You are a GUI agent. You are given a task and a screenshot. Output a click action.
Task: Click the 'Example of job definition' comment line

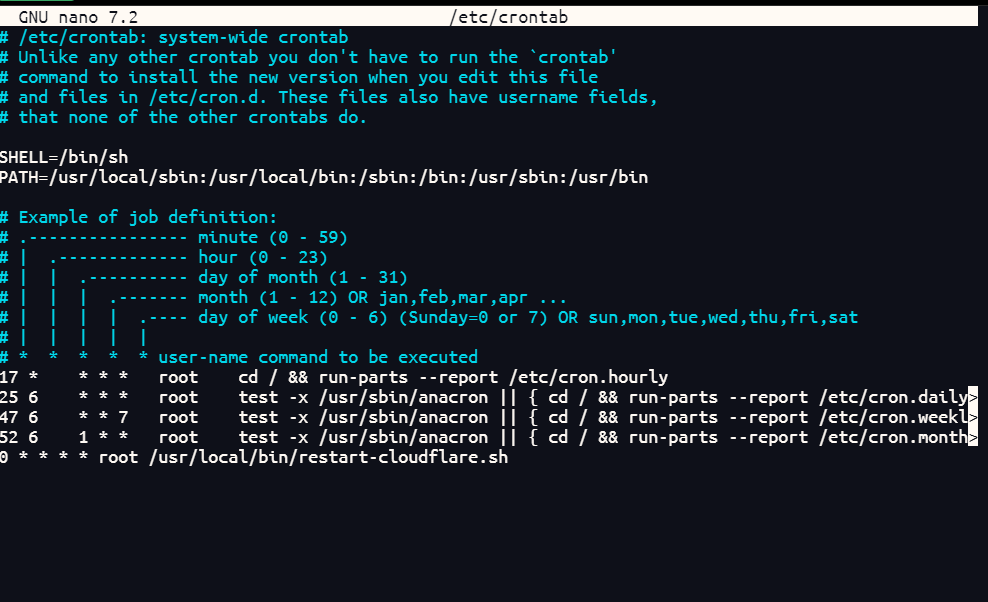[x=147, y=217]
